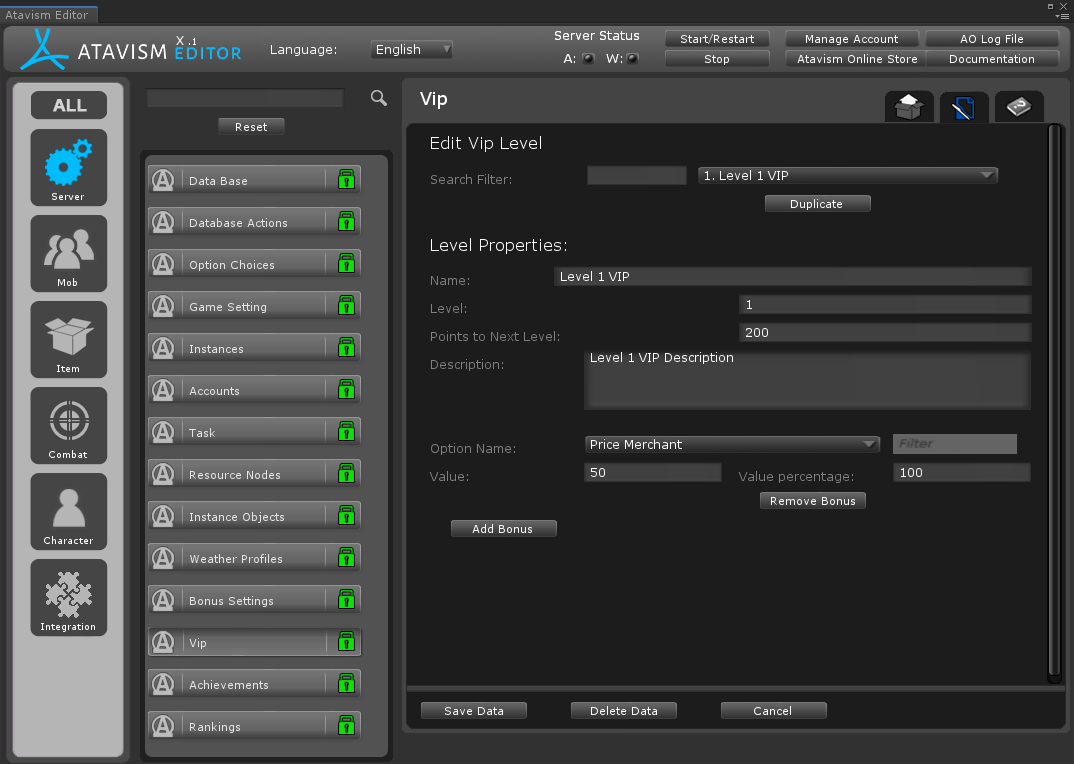This screenshot has width=1074, height=764.
Task: Open the Mob category
Action: (x=68, y=253)
